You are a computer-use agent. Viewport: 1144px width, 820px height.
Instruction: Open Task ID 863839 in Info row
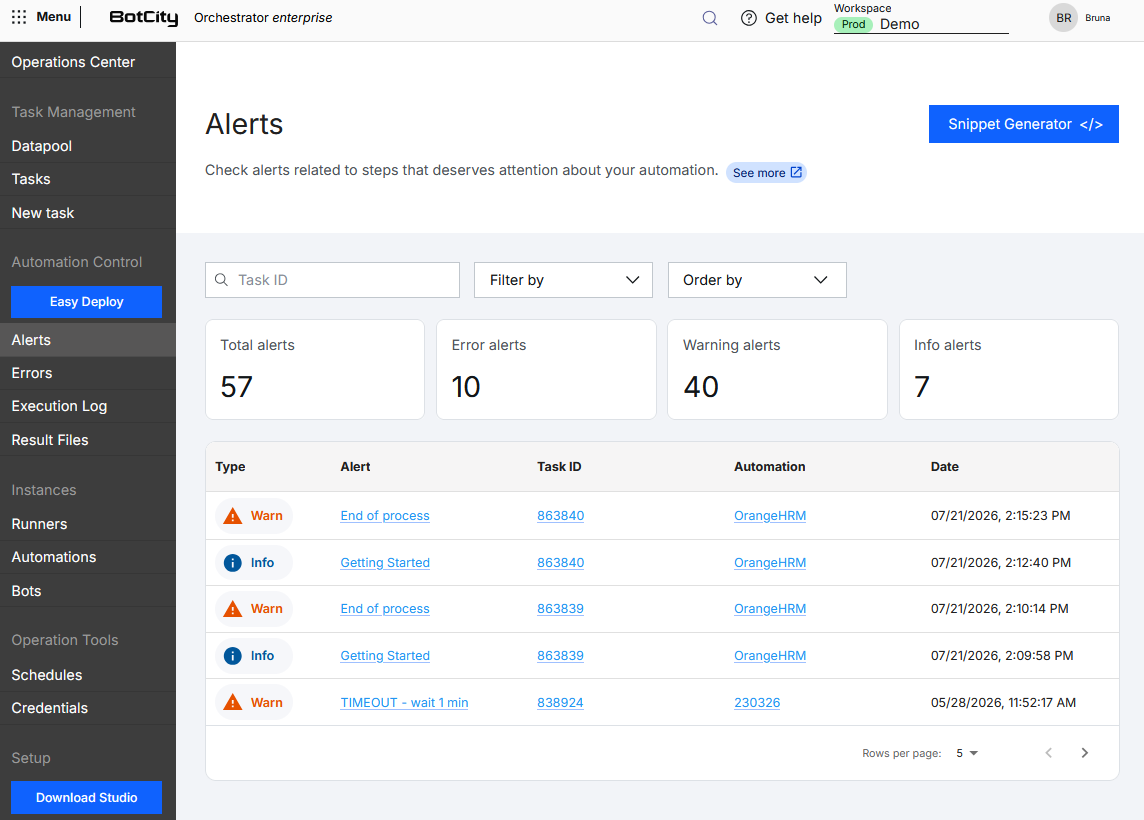[x=560, y=655]
